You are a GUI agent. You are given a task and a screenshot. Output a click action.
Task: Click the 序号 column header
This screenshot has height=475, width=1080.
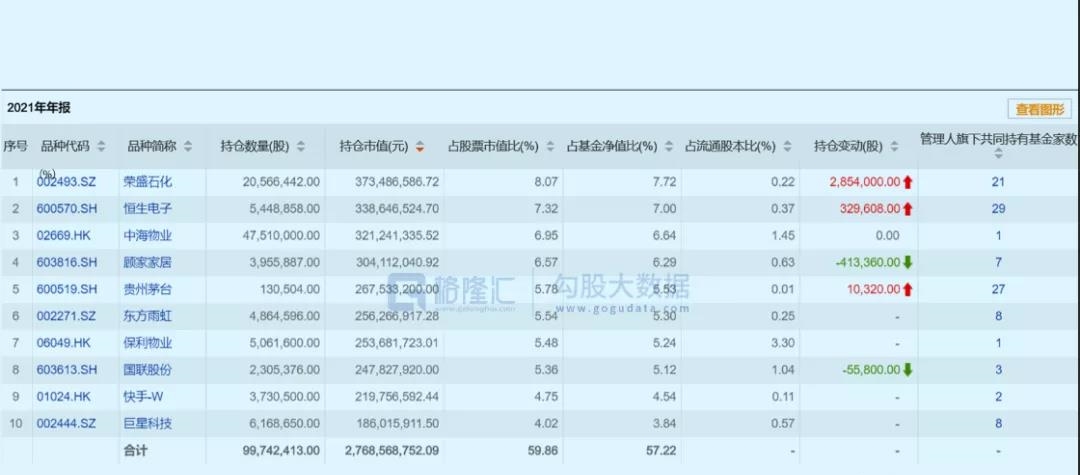coord(15,146)
